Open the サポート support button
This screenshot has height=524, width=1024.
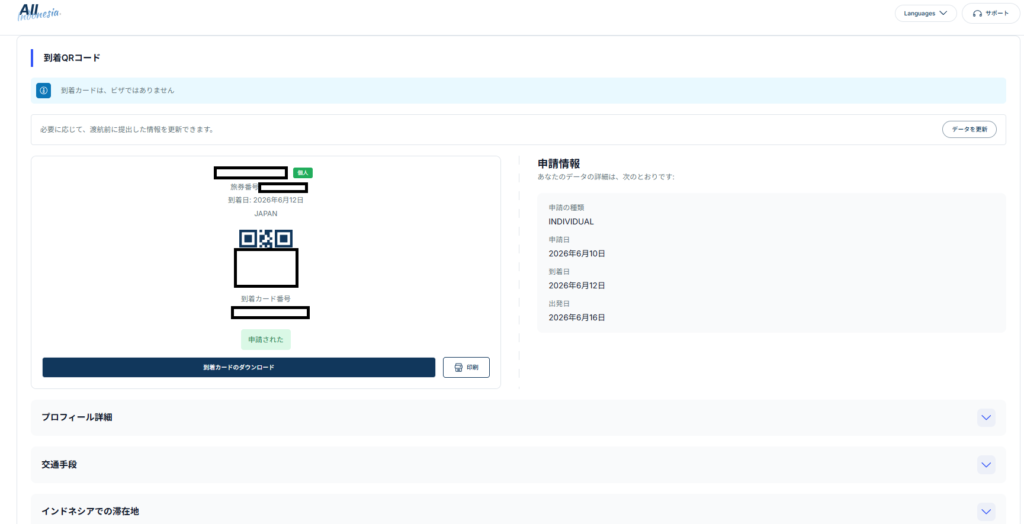point(991,14)
